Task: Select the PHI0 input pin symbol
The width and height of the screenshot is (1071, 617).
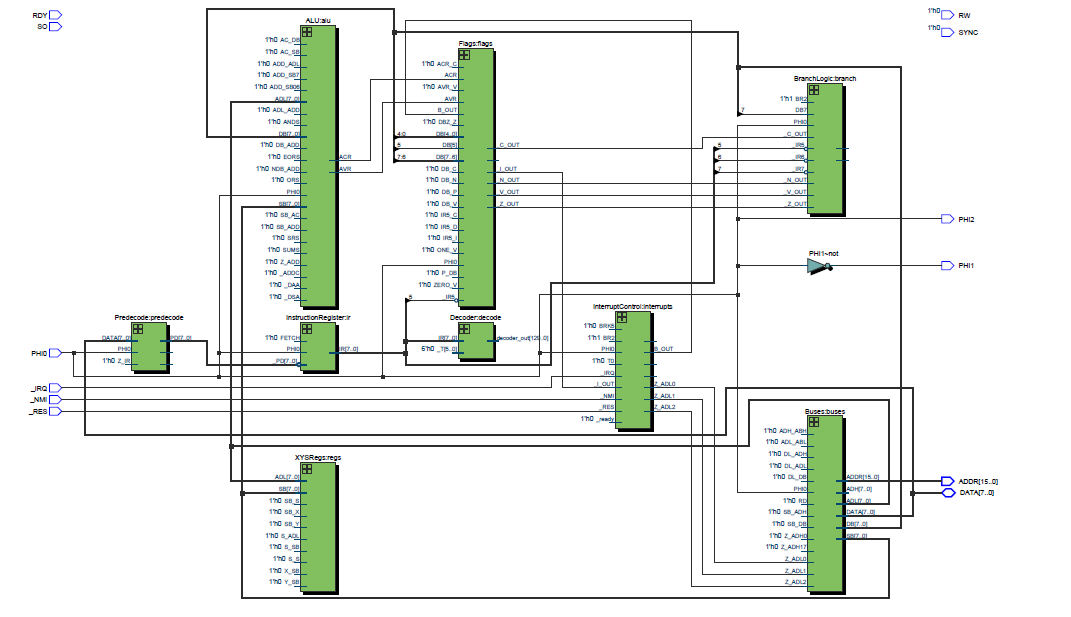Action: point(55,353)
